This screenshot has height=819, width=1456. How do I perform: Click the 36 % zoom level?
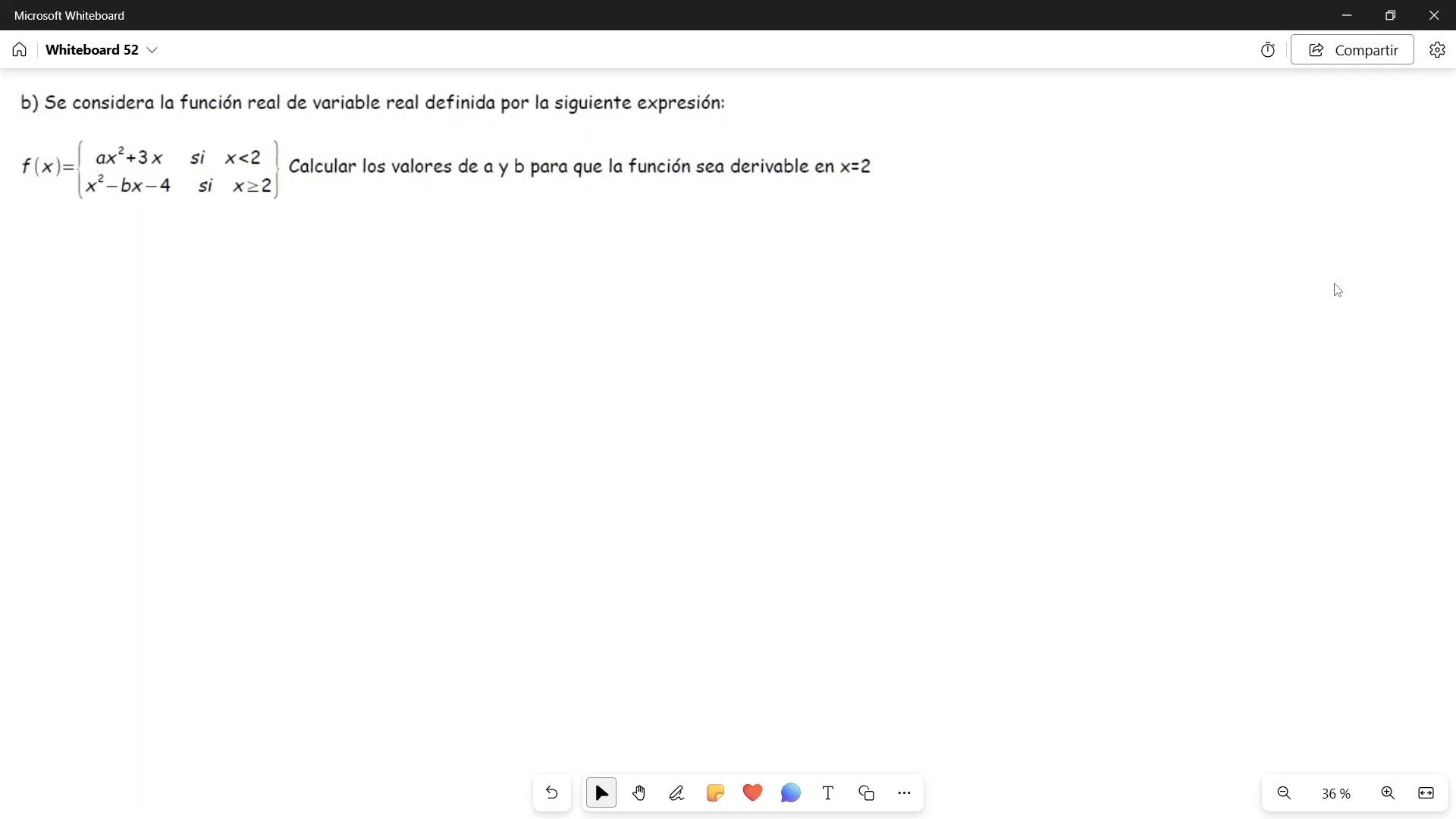click(1335, 794)
